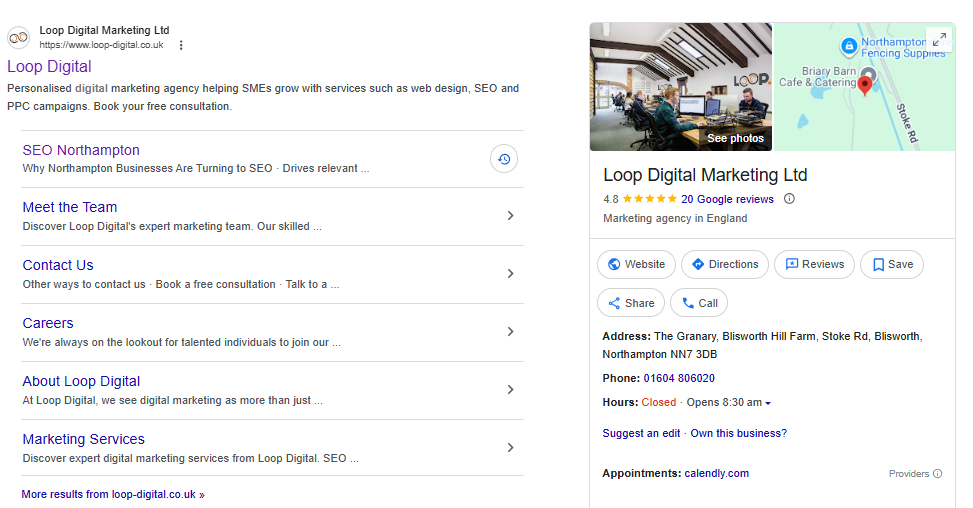973x508 pixels.
Task: Open the Careers sitelink
Action: (48, 323)
